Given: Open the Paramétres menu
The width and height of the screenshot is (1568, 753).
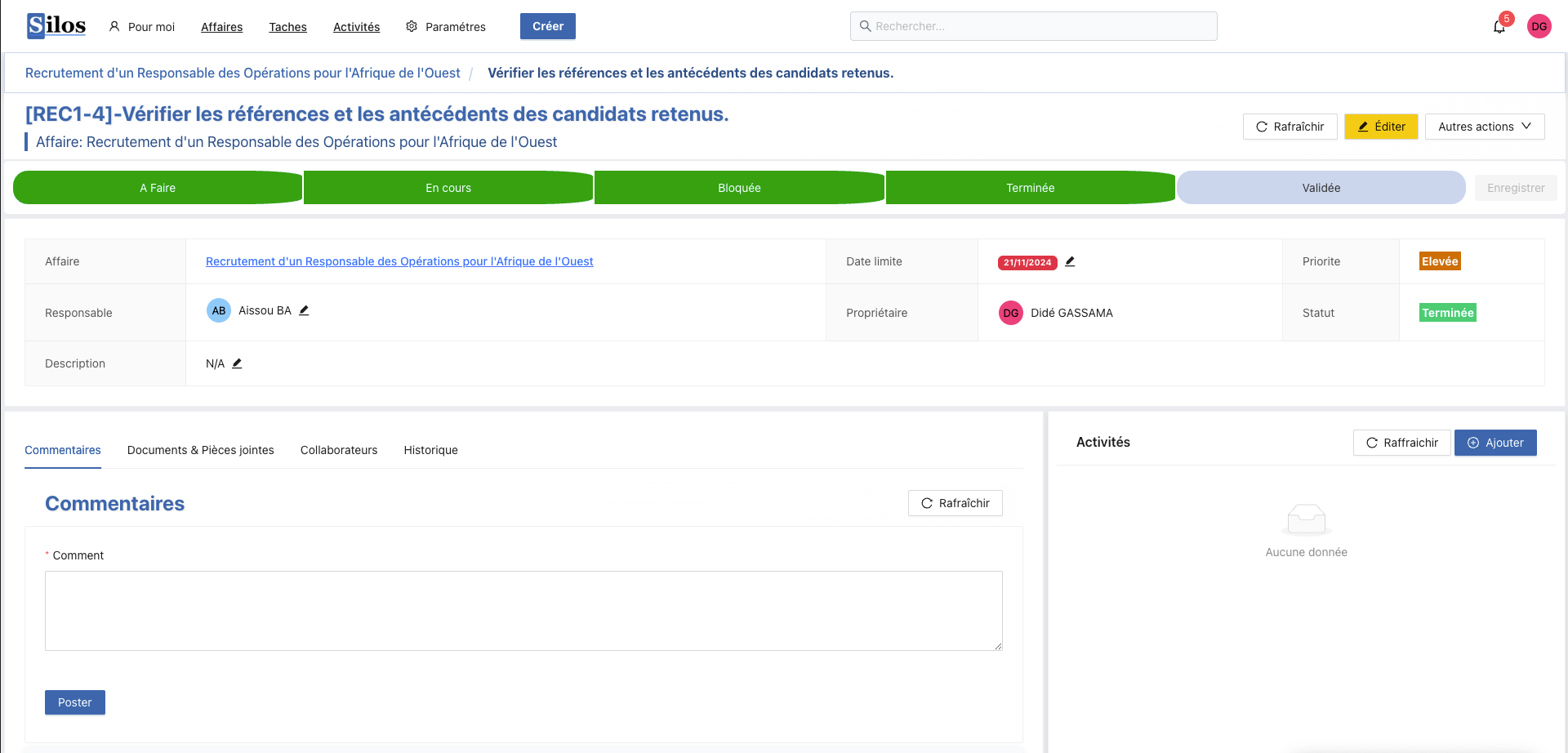Looking at the screenshot, I should (x=446, y=27).
